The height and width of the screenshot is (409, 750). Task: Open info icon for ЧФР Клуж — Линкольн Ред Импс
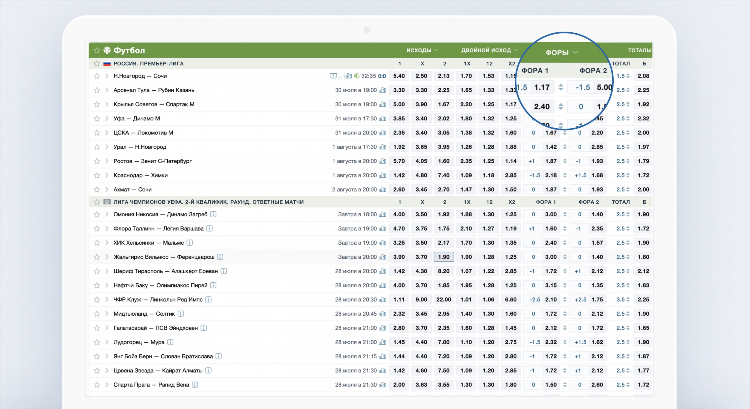[209, 299]
